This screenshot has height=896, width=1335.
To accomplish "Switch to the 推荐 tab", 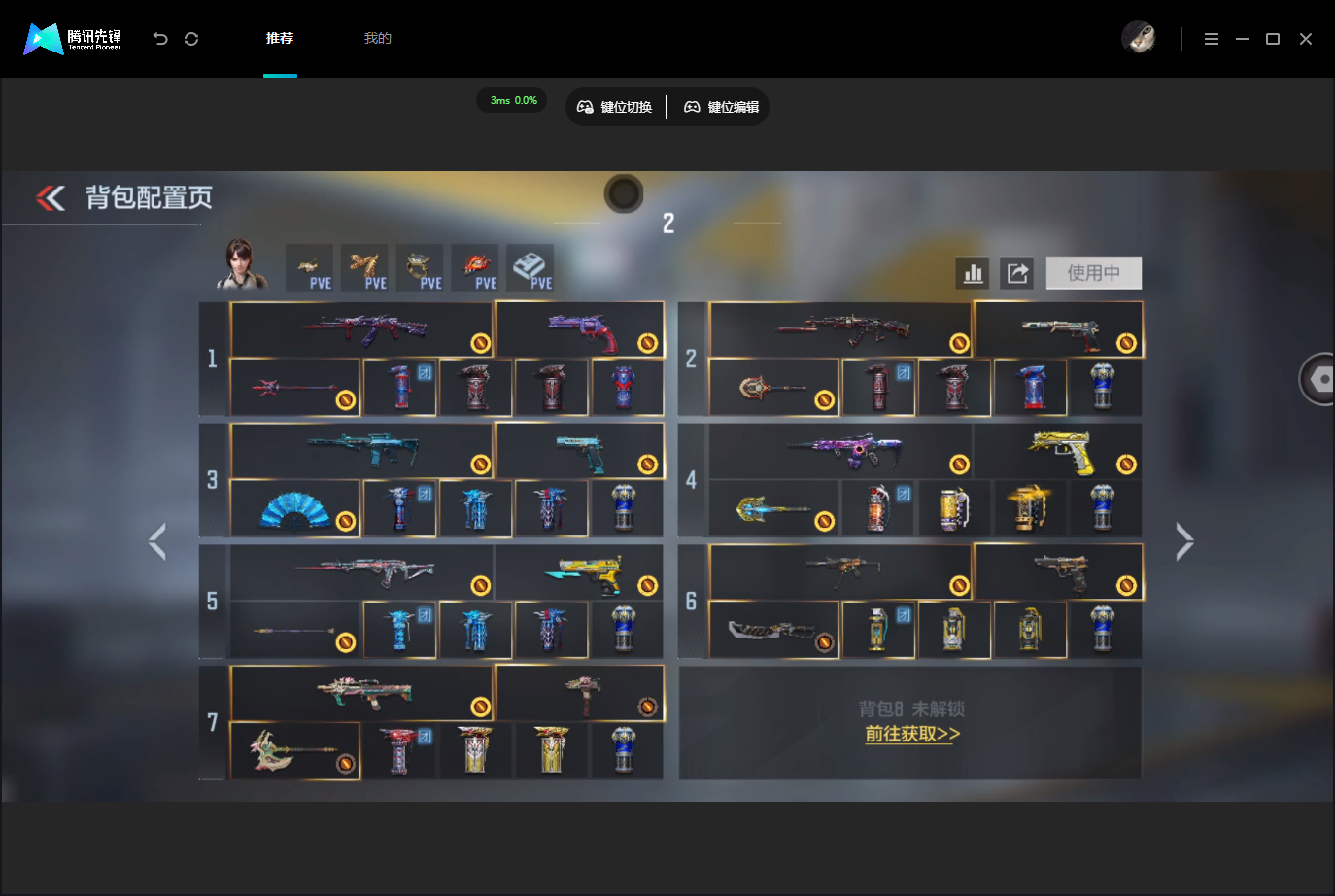I will click(280, 38).
